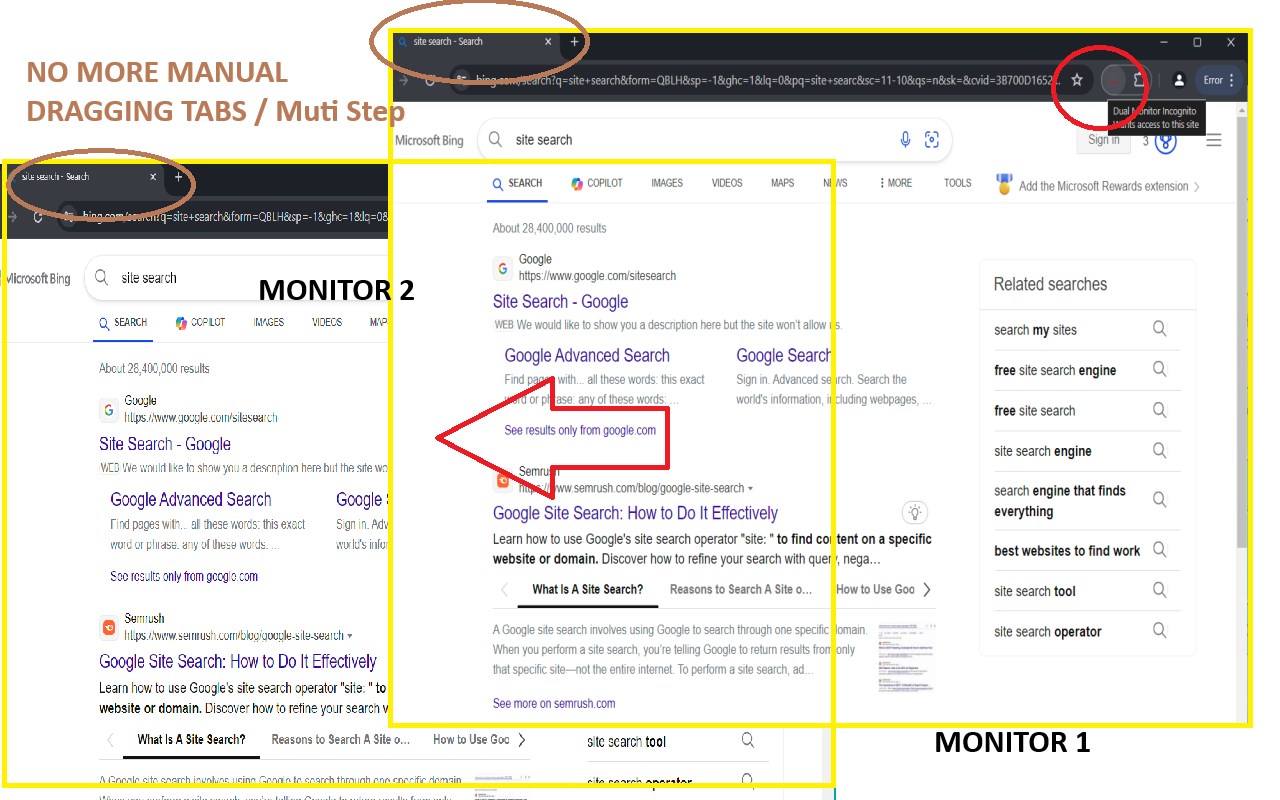Click 'See results only from google.com' on Monitor 2
Viewport: 1280px width, 800px height.
point(184,576)
